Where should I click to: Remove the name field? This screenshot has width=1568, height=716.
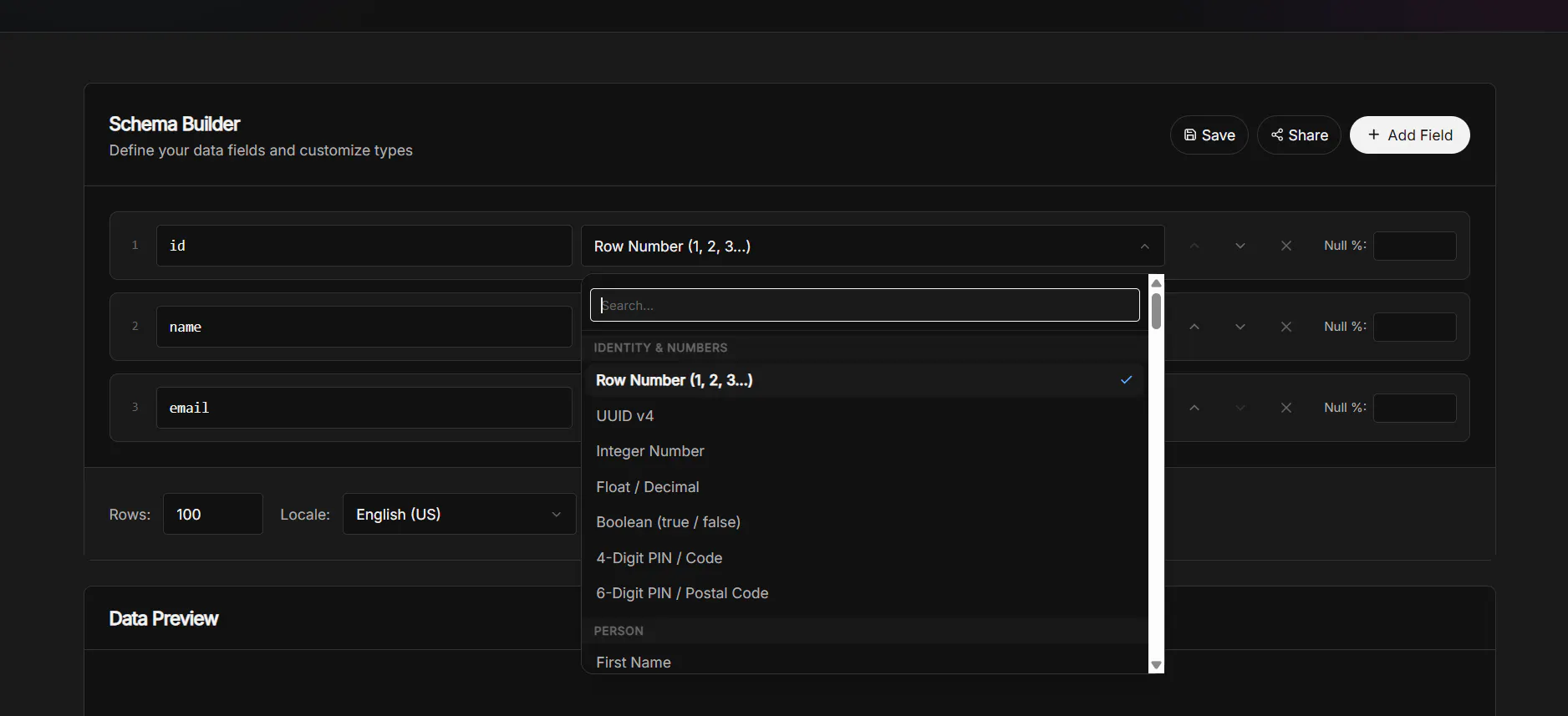click(x=1286, y=327)
